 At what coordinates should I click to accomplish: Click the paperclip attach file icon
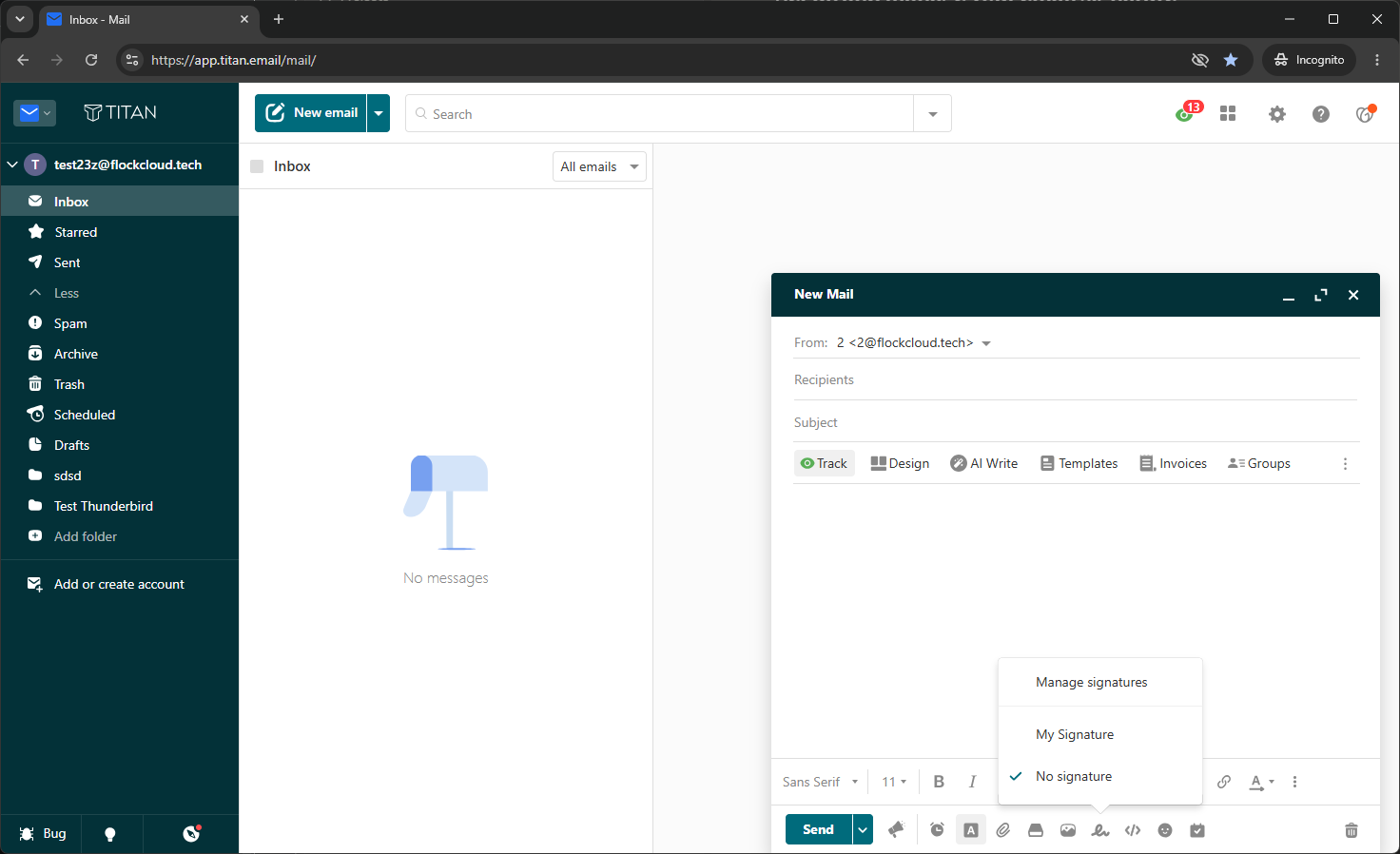coord(1002,830)
